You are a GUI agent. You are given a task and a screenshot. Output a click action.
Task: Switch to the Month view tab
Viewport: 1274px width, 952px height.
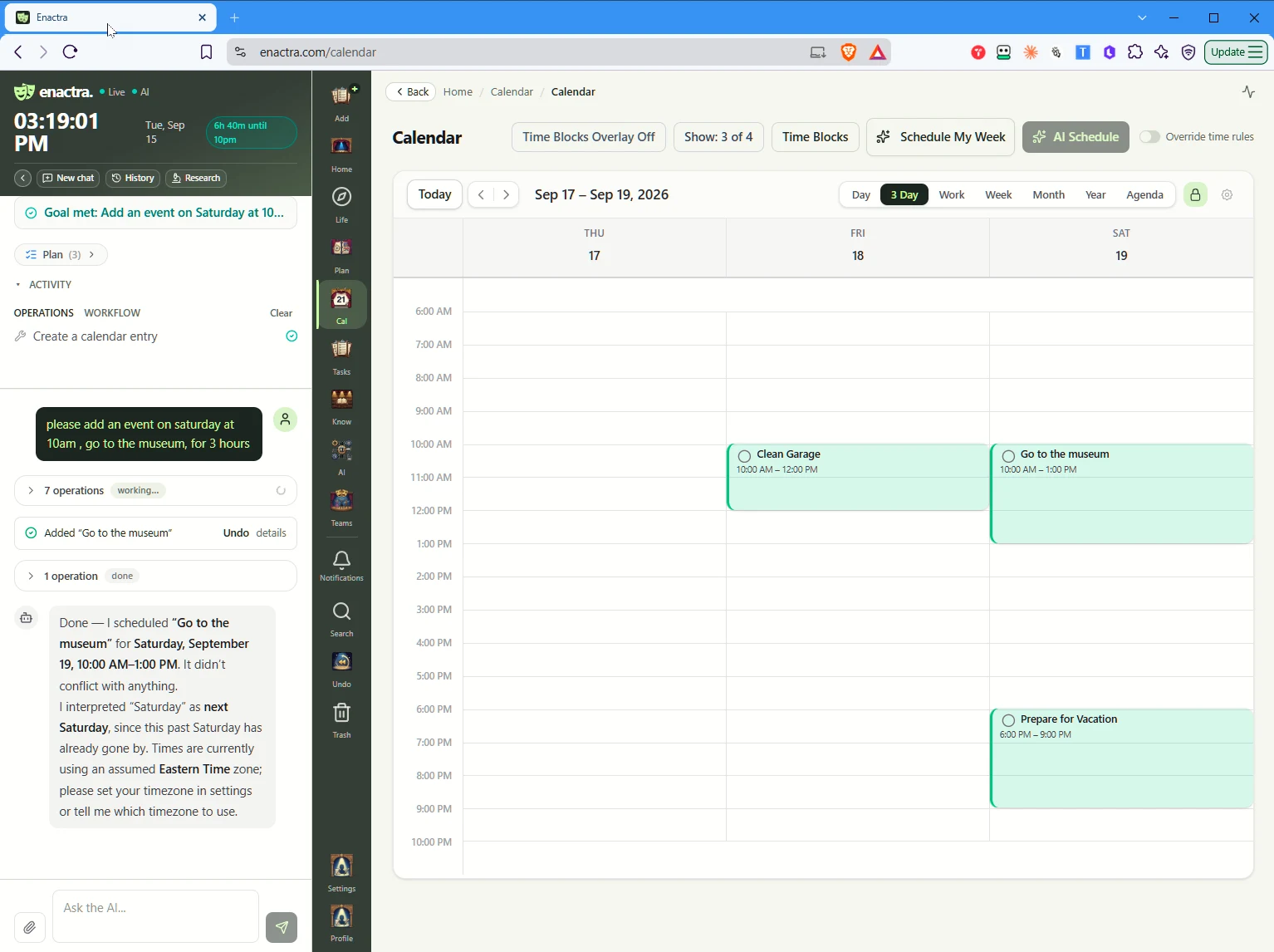1048,194
